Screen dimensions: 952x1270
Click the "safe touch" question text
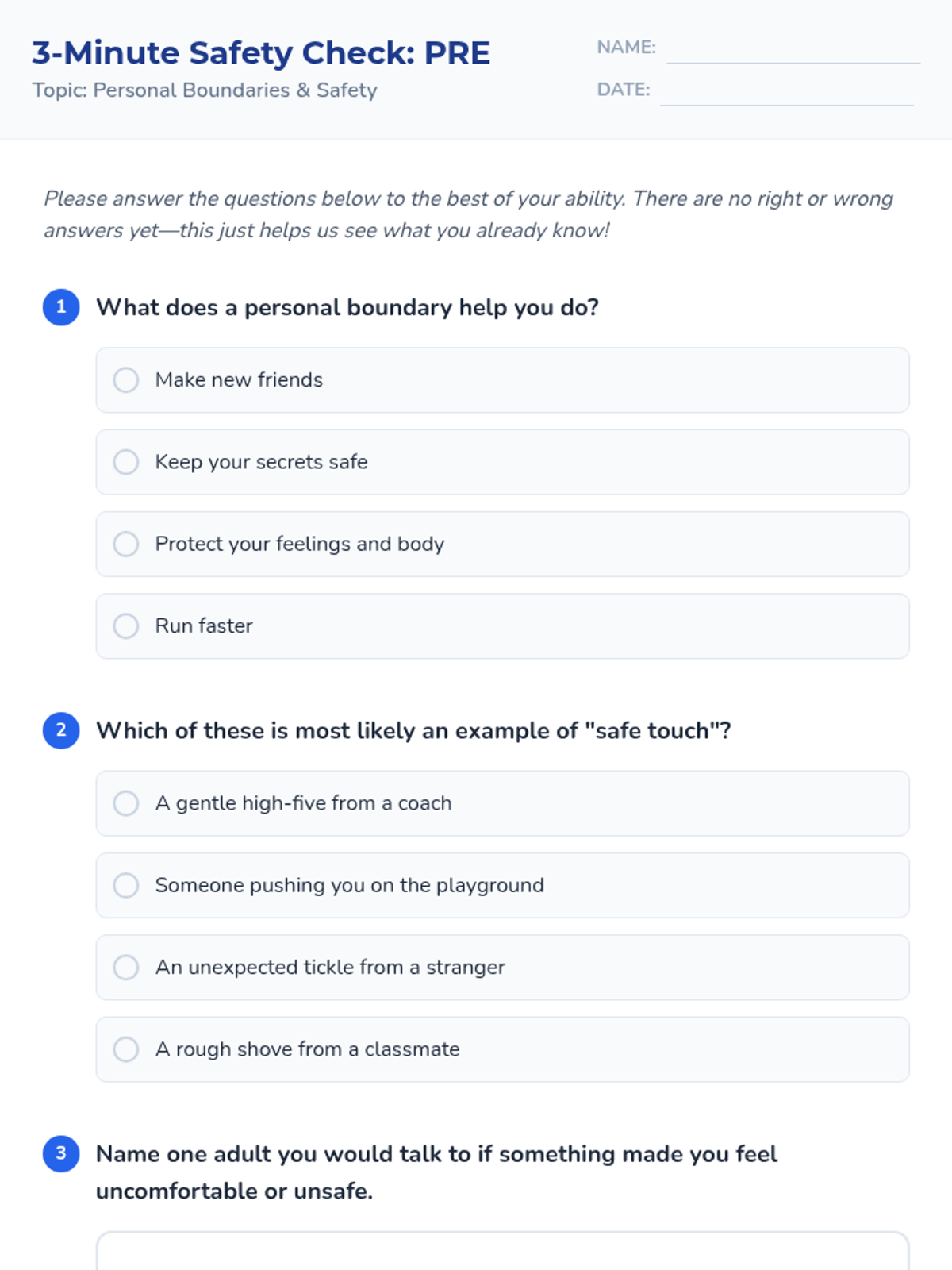click(x=413, y=730)
